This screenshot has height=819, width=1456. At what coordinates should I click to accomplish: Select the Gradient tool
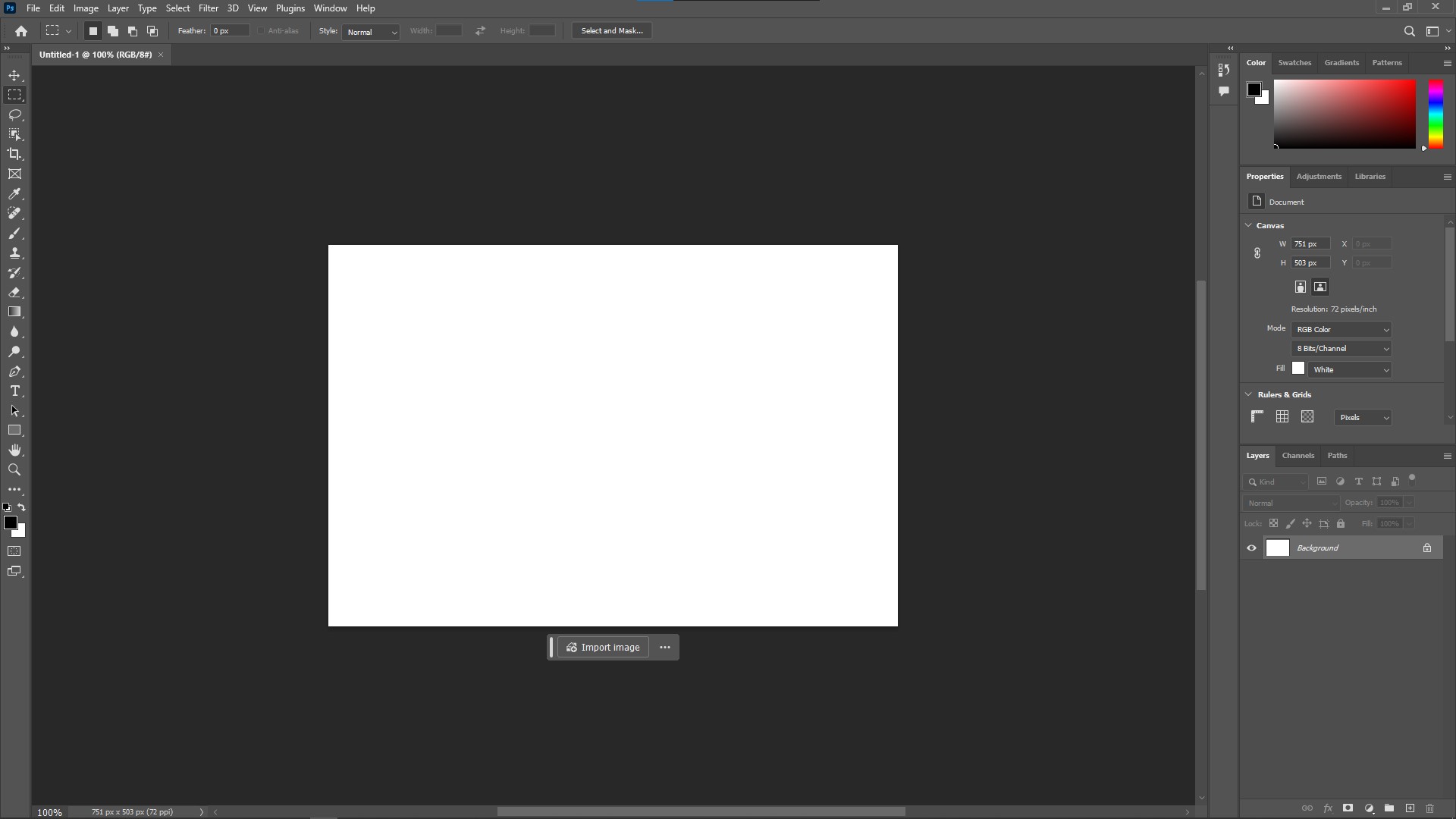click(14, 312)
